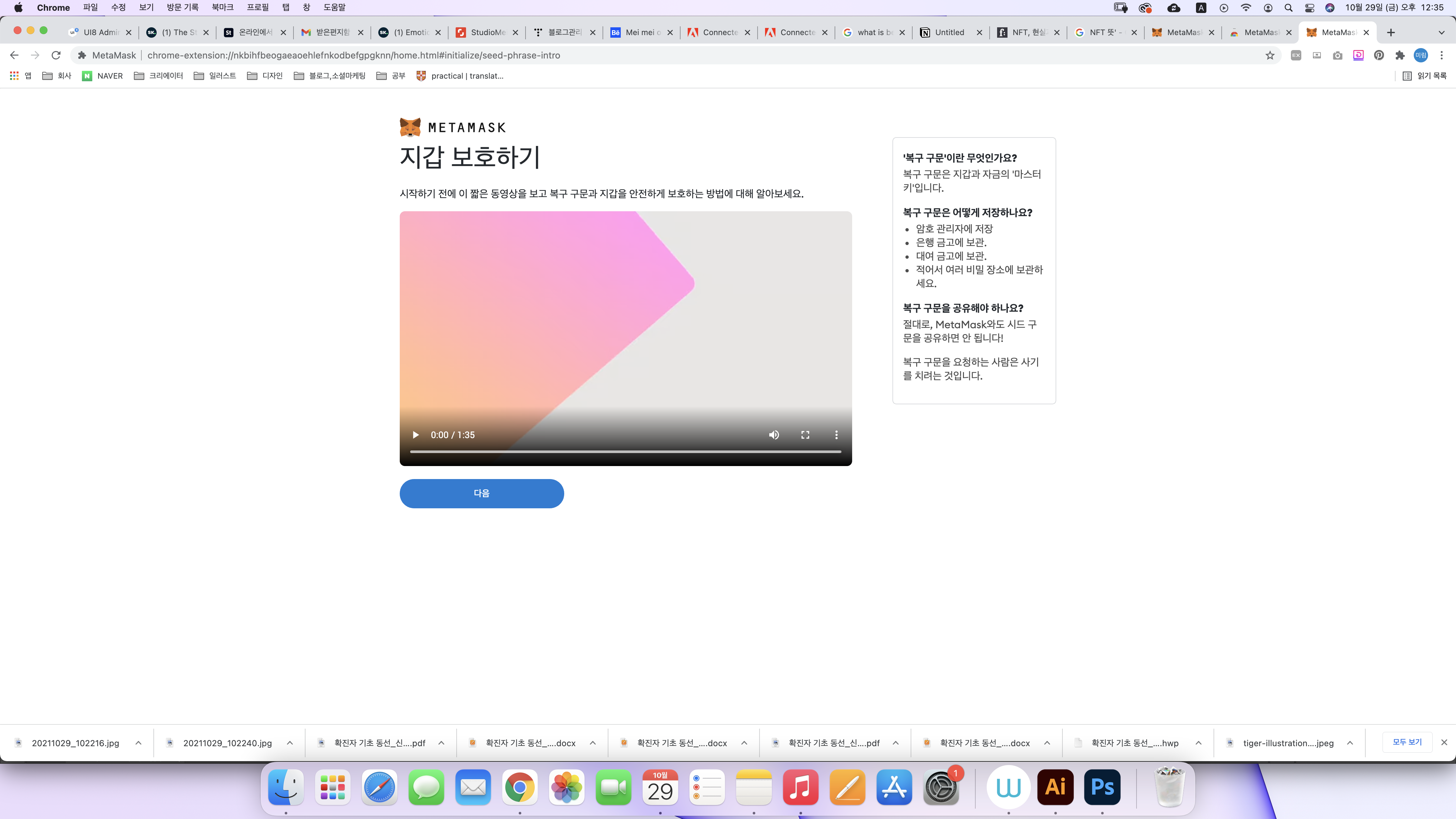Image resolution: width=1456 pixels, height=819 pixels.
Task: Open Finder from the Dock
Action: coord(286,787)
